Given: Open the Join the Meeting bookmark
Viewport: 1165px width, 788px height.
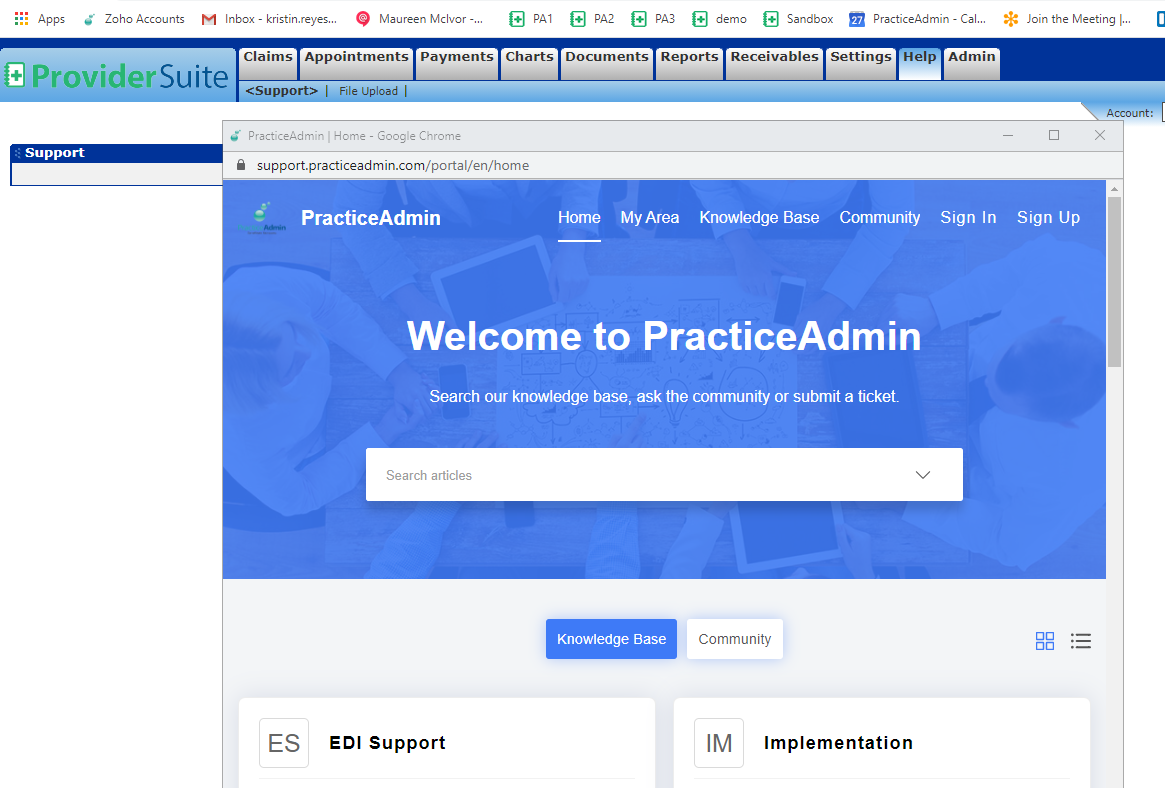Looking at the screenshot, I should [1067, 19].
